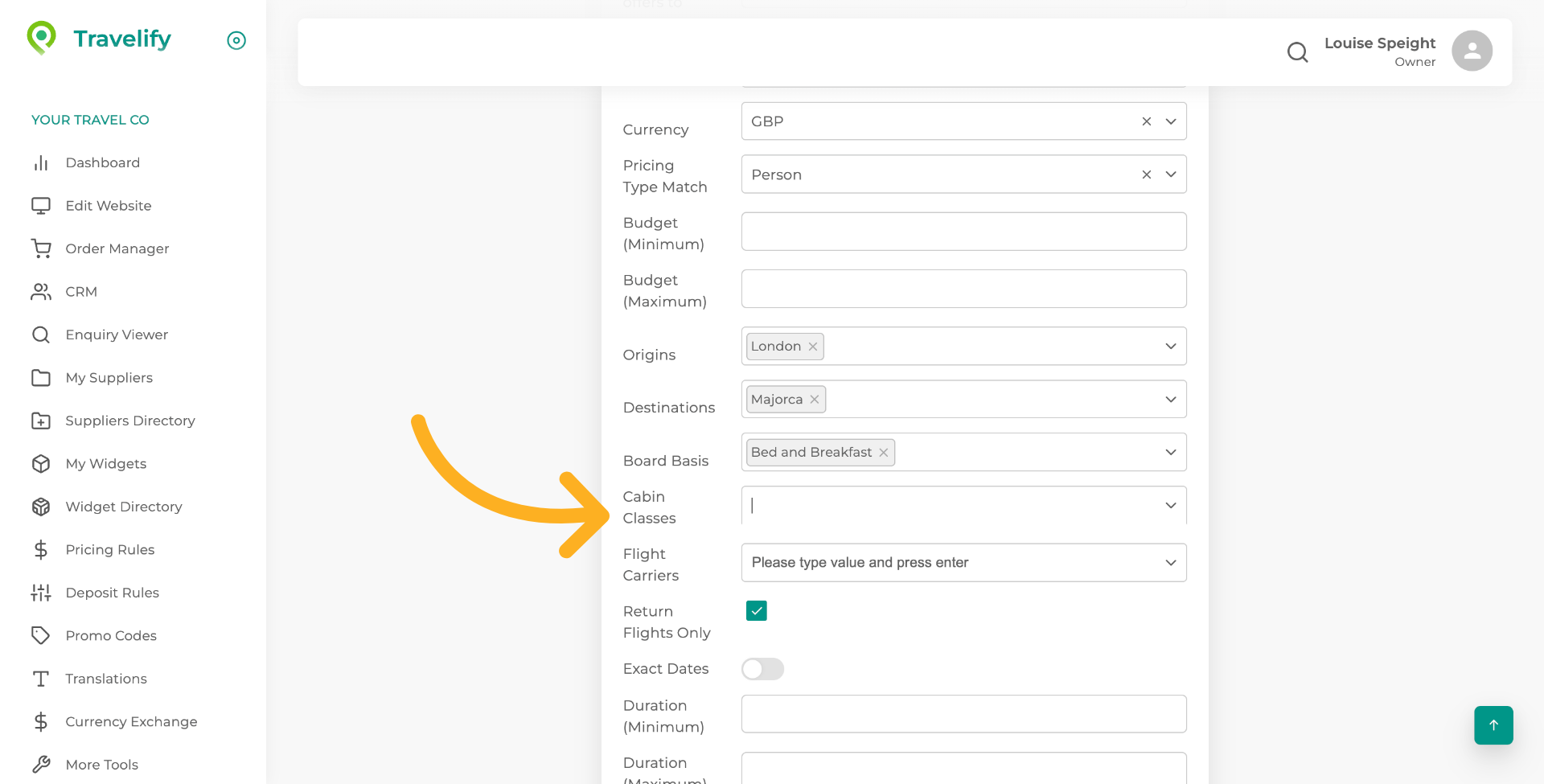Expand the Cabin Classes dropdown
Image resolution: width=1544 pixels, height=784 pixels.
(1171, 506)
